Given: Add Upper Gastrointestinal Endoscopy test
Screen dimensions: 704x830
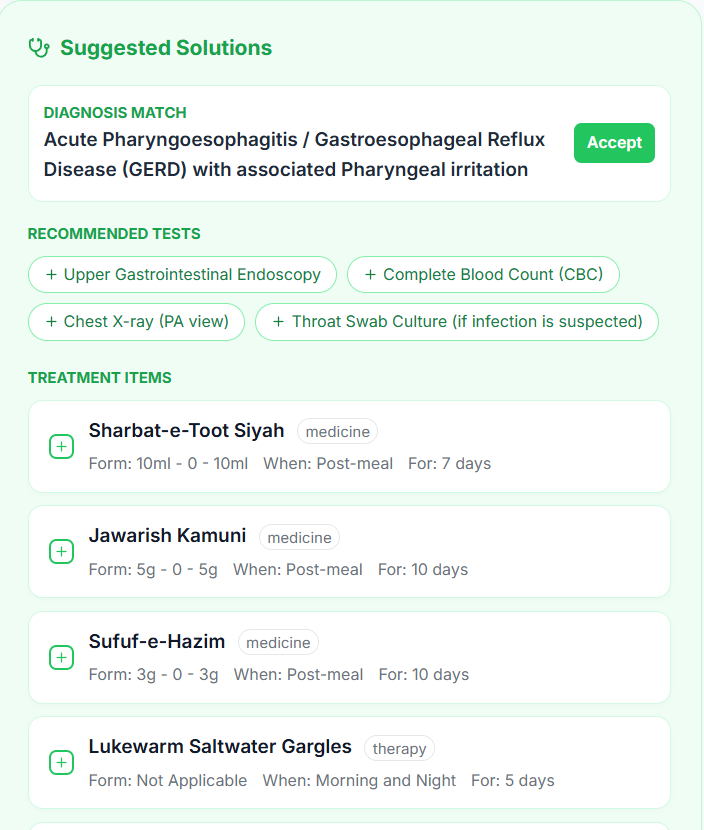Looking at the screenshot, I should coord(183,274).
